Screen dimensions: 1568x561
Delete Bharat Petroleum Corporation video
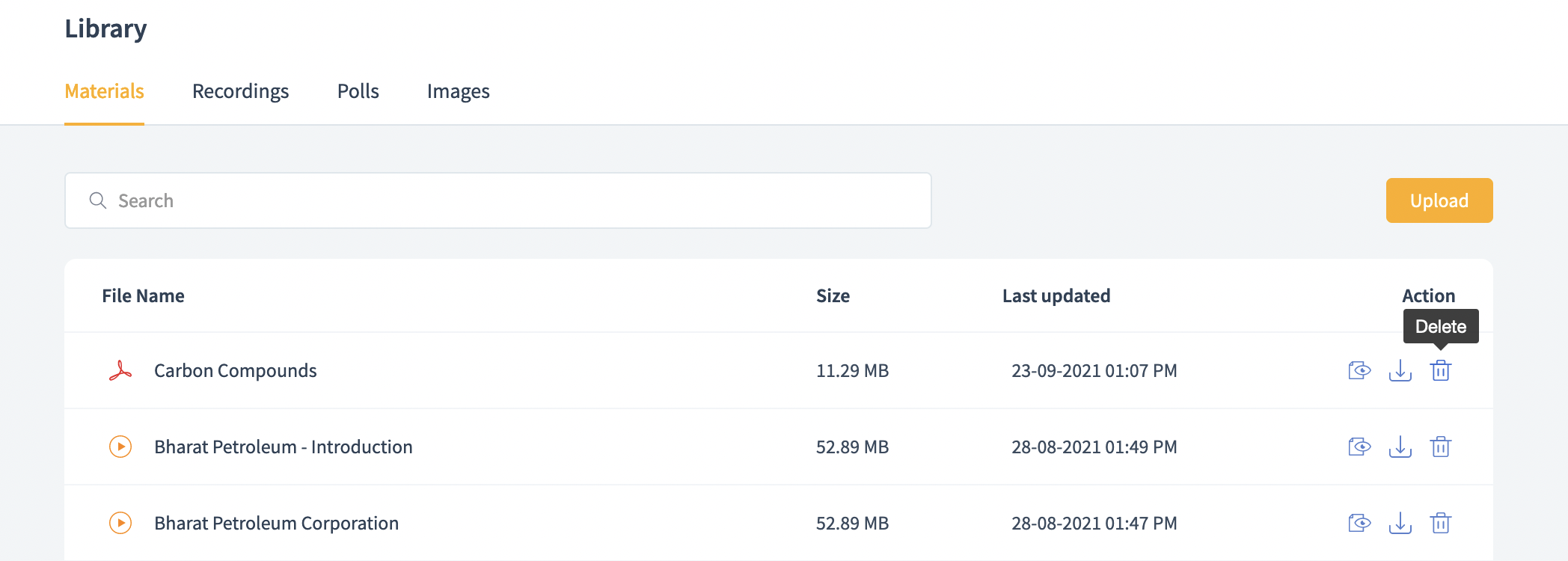tap(1440, 523)
